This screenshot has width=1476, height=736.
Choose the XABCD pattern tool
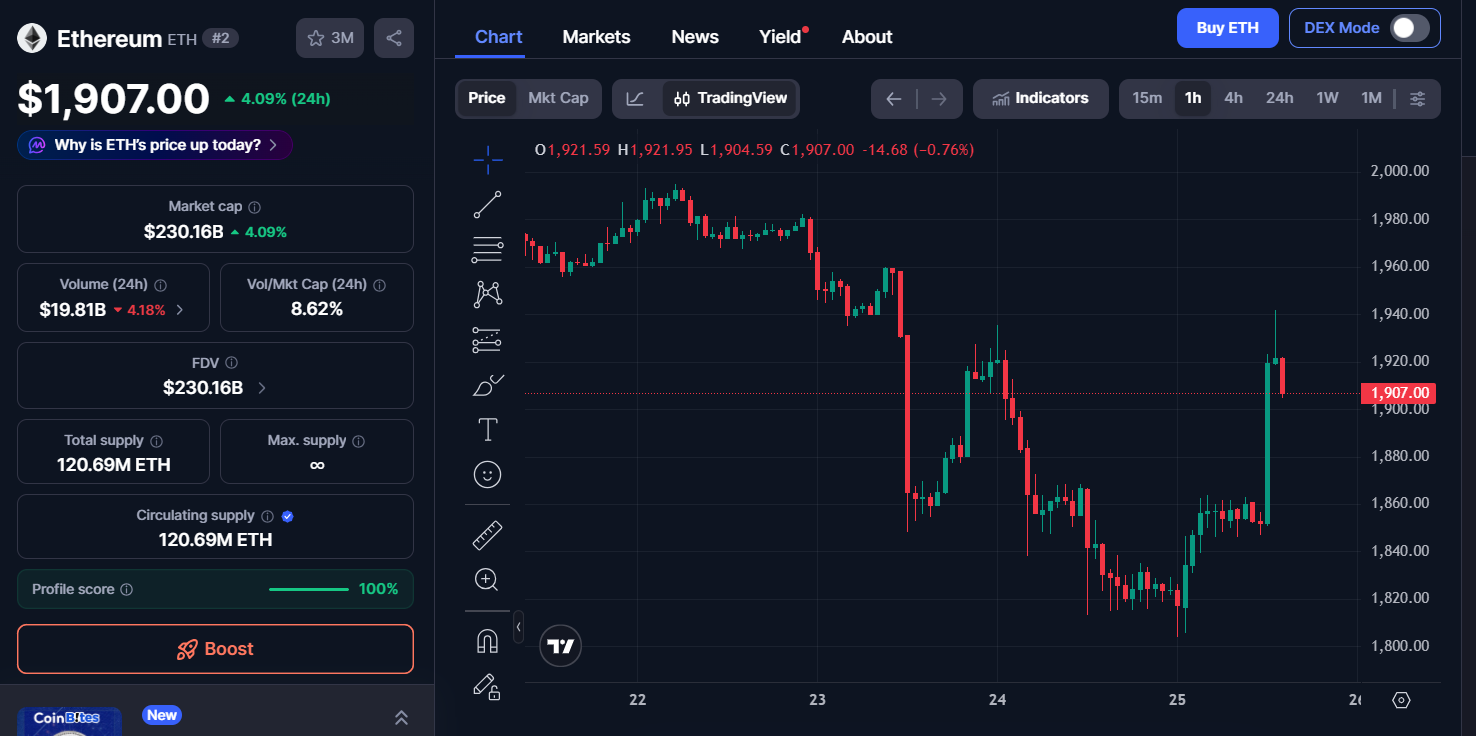[488, 294]
